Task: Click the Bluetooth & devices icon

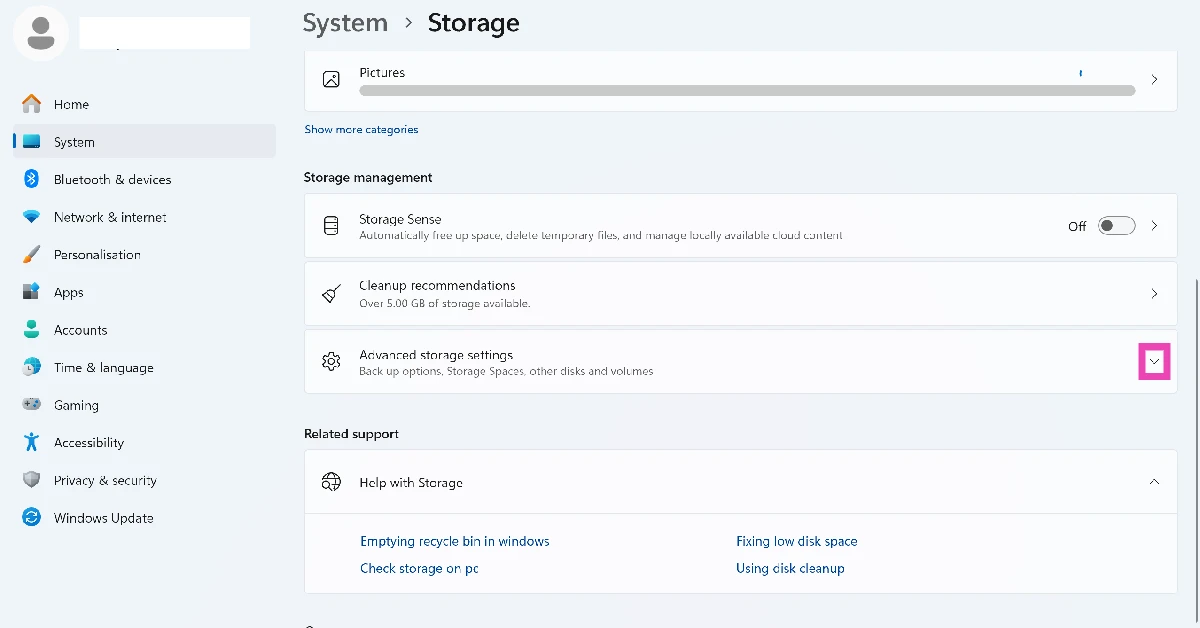Action: point(31,179)
